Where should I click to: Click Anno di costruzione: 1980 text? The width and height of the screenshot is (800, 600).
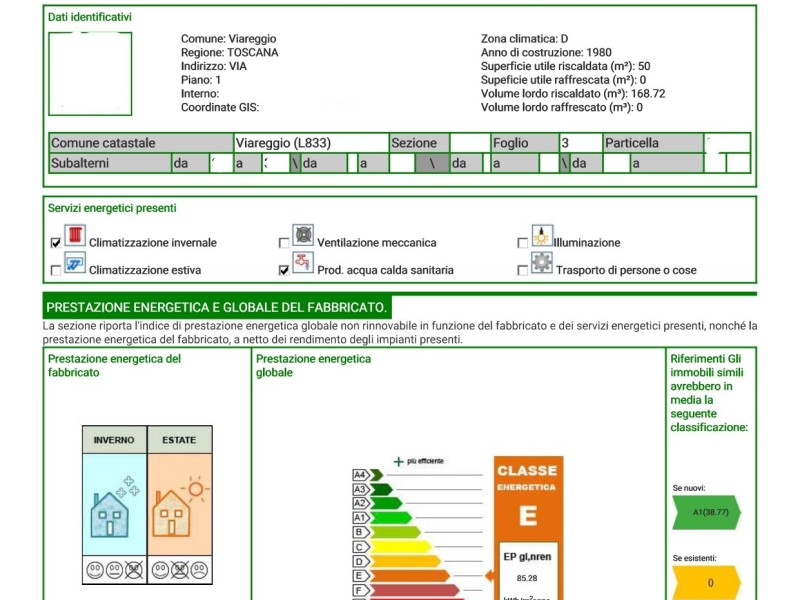(x=546, y=53)
